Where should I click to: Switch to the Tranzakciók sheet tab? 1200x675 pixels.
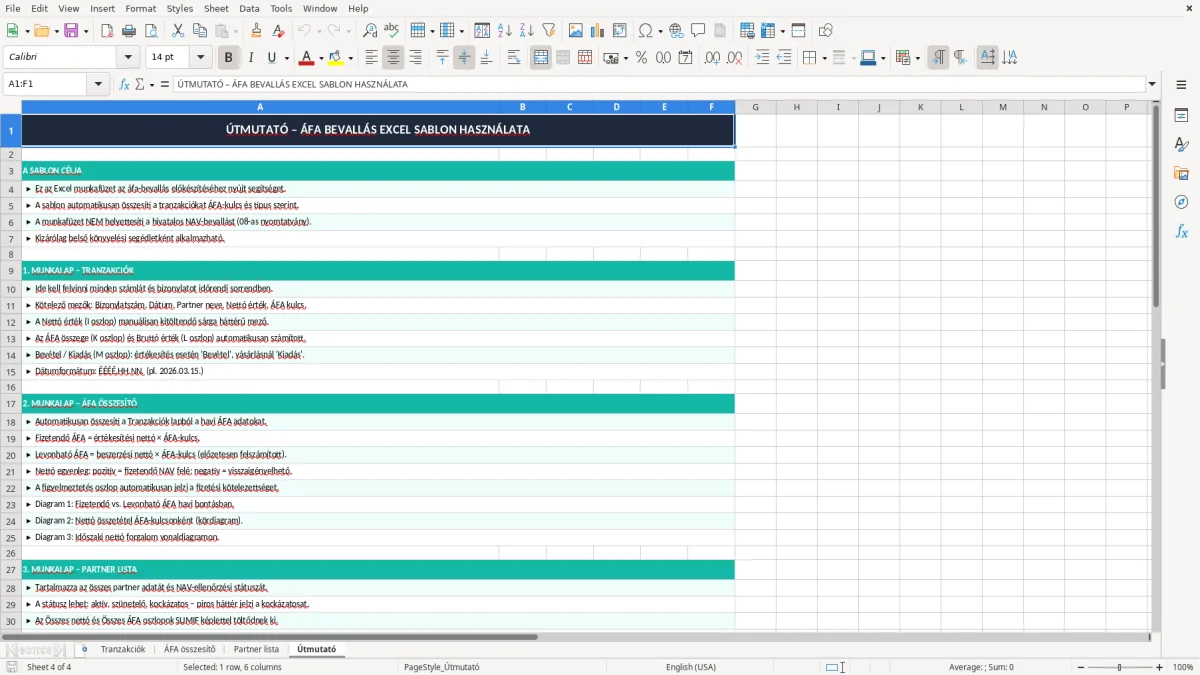[x=123, y=649]
